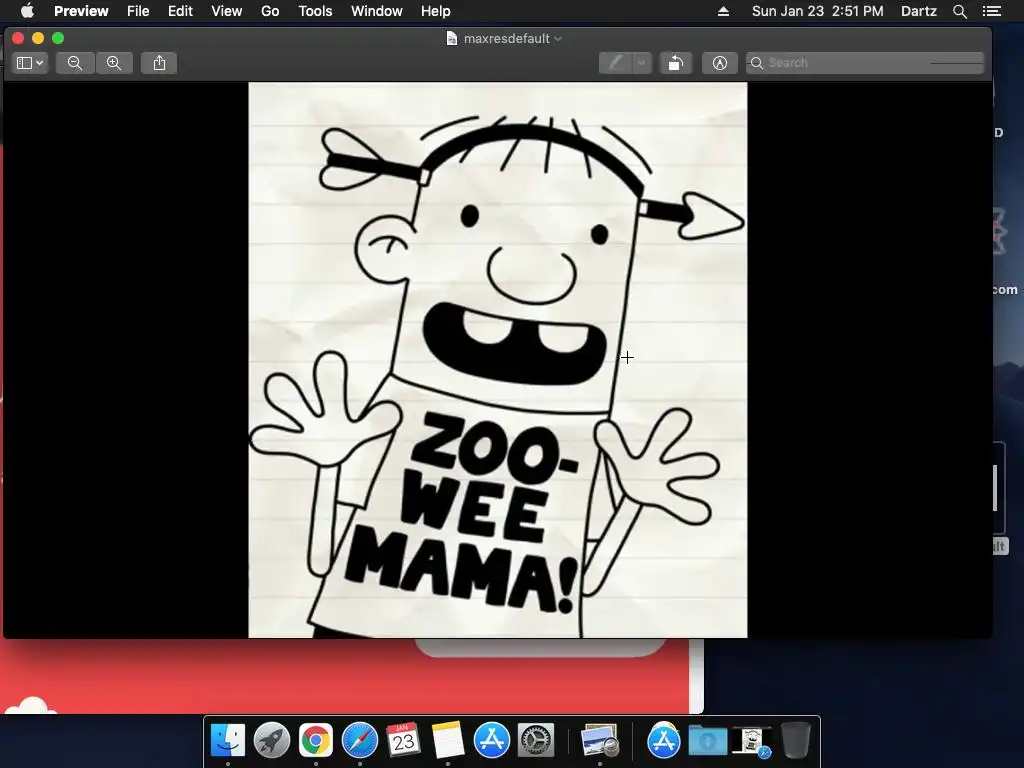
Task: Click the Zoom In magnifier icon
Action: pyautogui.click(x=114, y=63)
